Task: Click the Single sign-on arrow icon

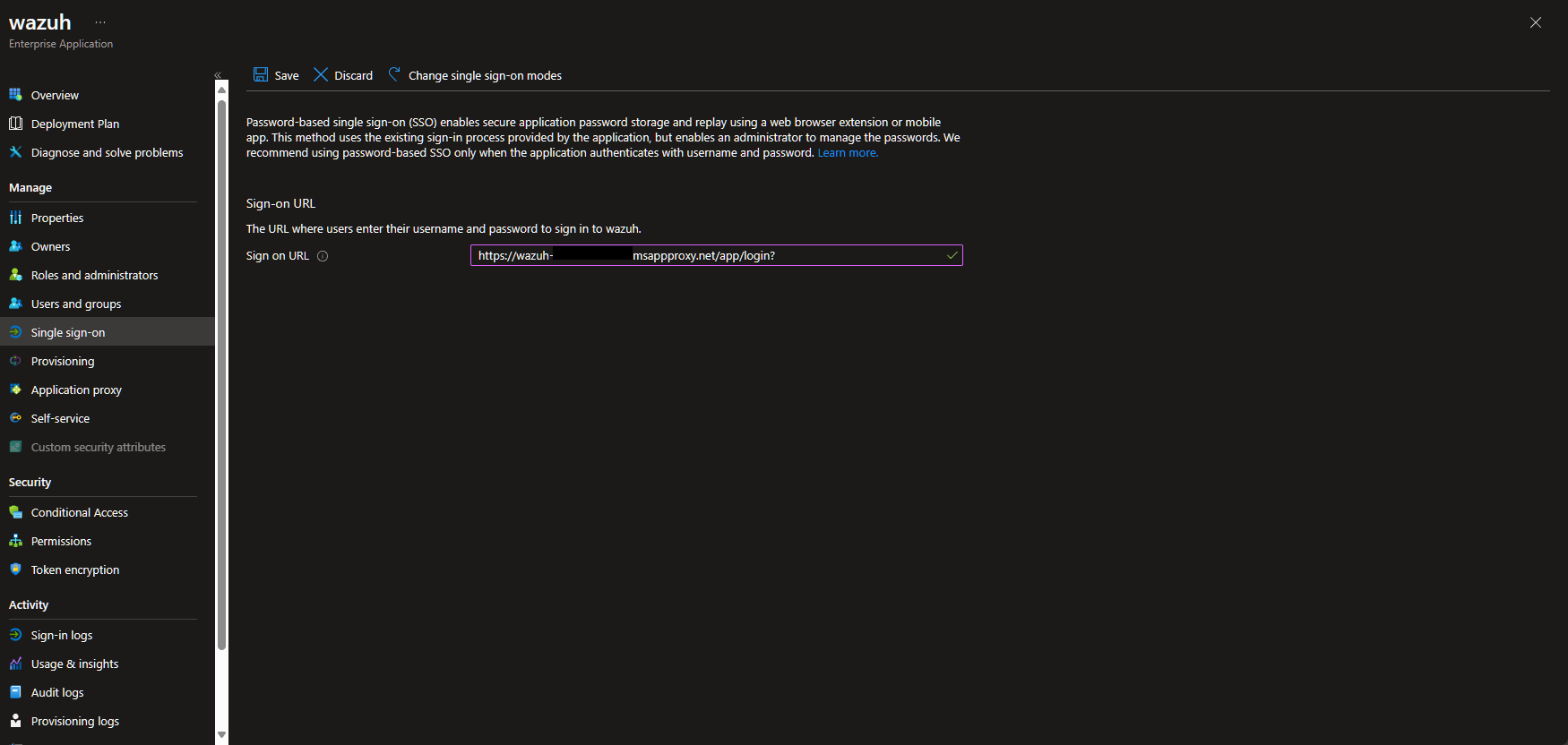Action: coord(15,332)
